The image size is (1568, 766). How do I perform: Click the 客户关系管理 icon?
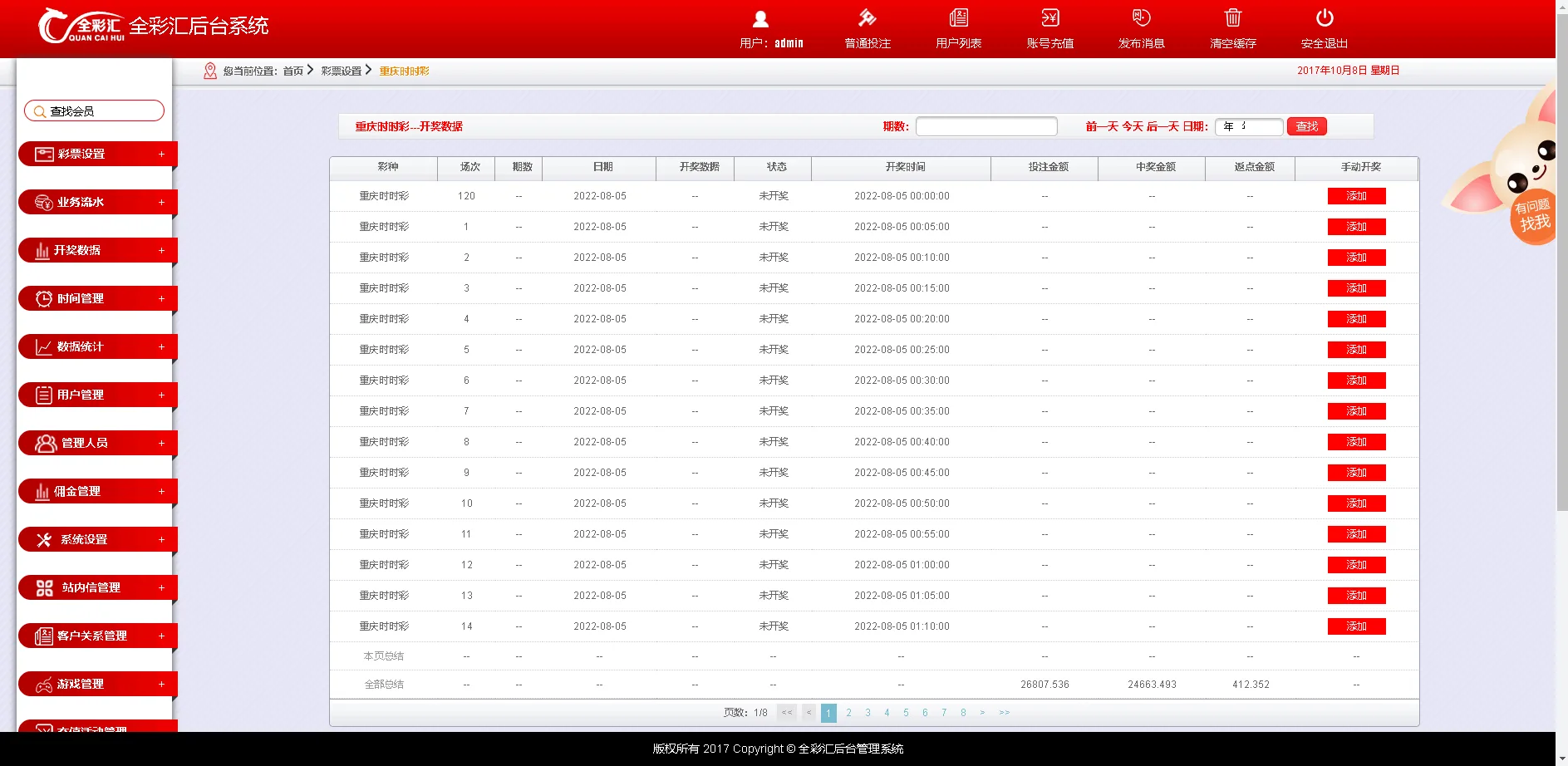coord(44,636)
